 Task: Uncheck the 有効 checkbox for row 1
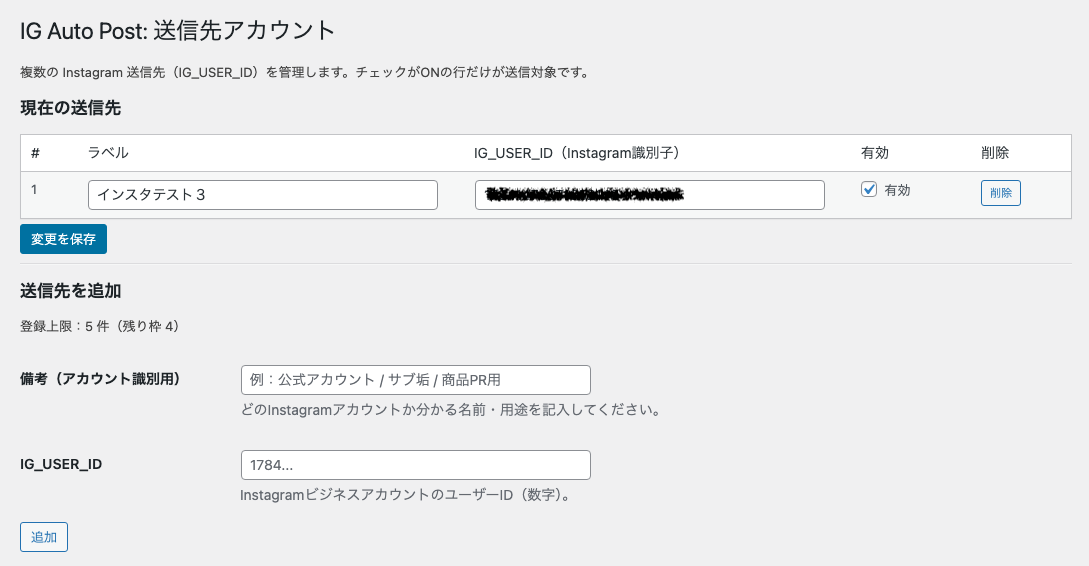(x=869, y=190)
